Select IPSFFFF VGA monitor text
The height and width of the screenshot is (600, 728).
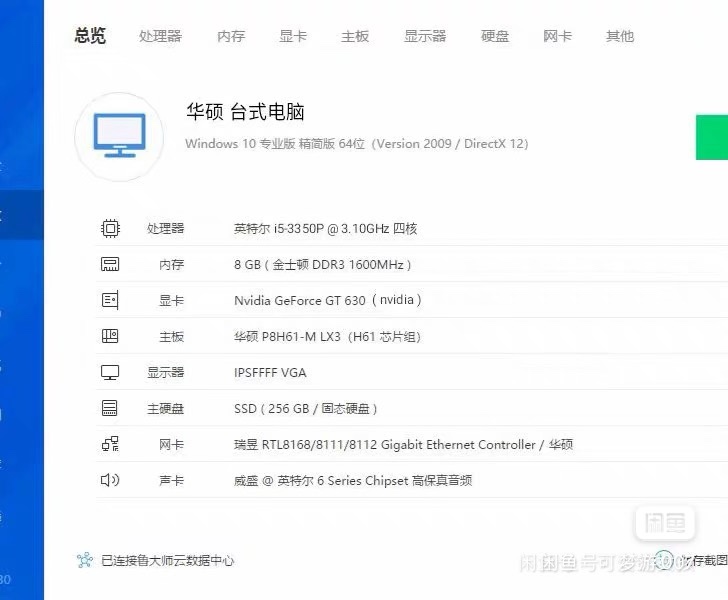pyautogui.click(x=270, y=372)
